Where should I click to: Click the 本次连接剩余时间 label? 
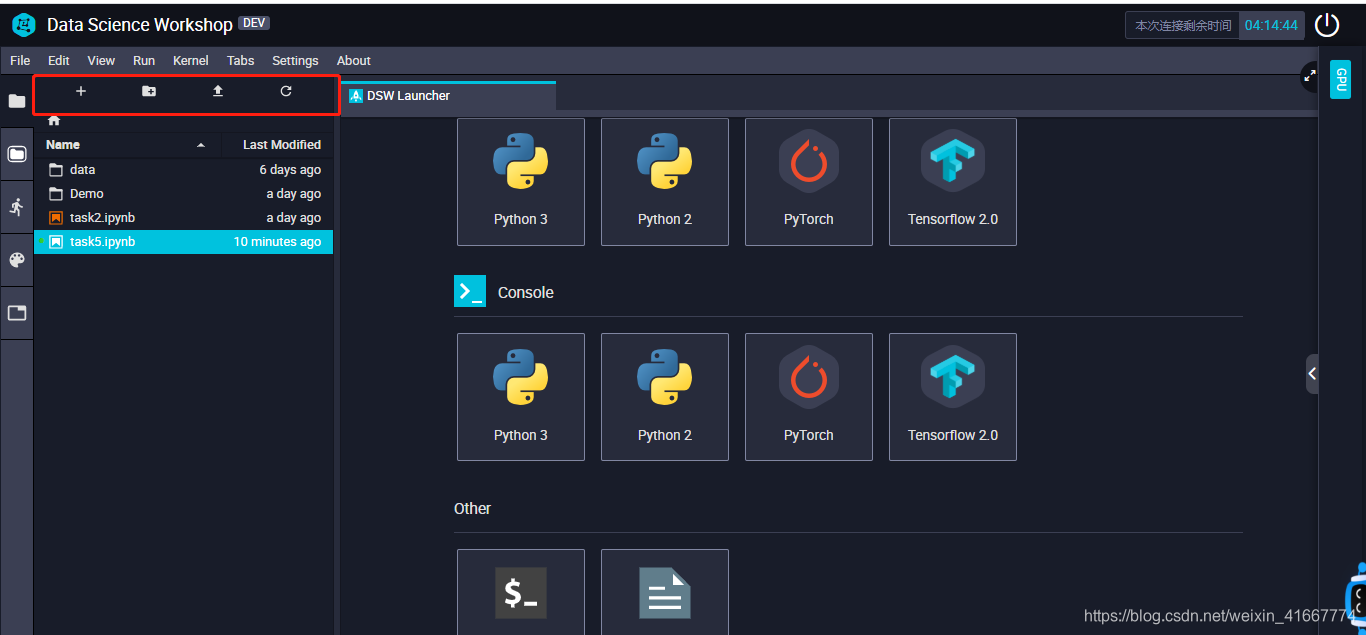click(x=1183, y=25)
